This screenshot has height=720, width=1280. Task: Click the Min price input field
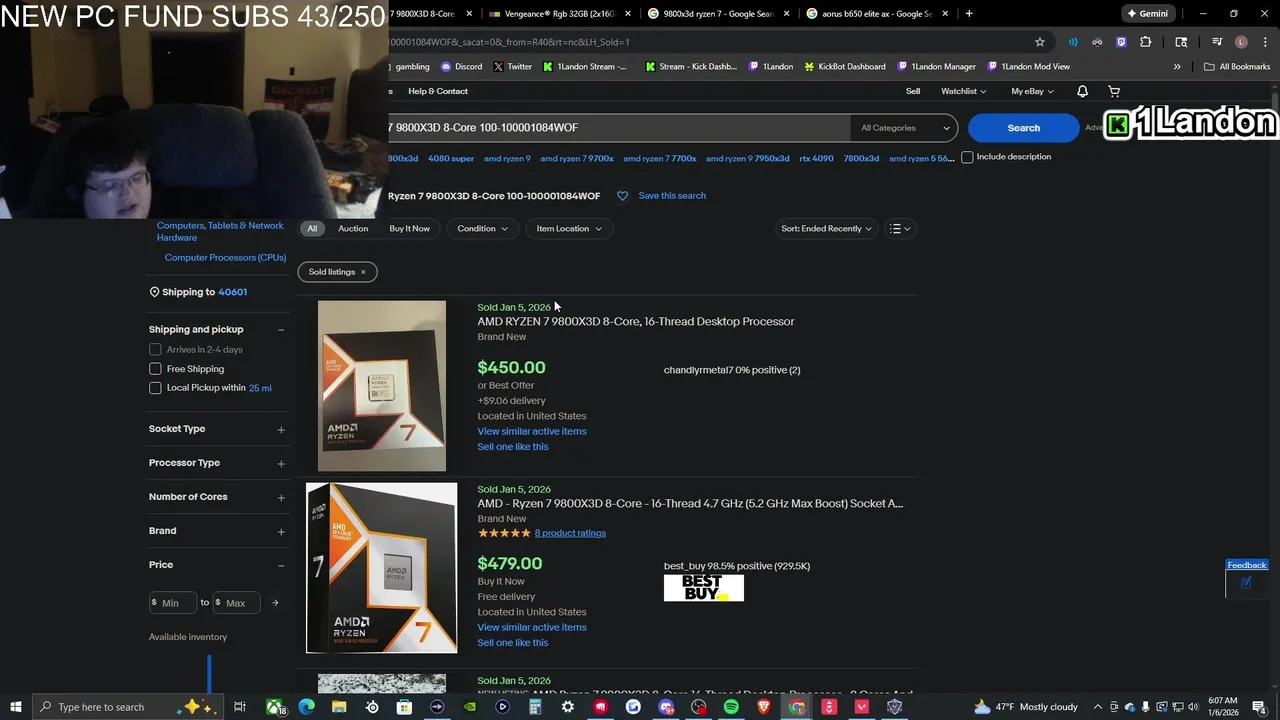(x=172, y=603)
